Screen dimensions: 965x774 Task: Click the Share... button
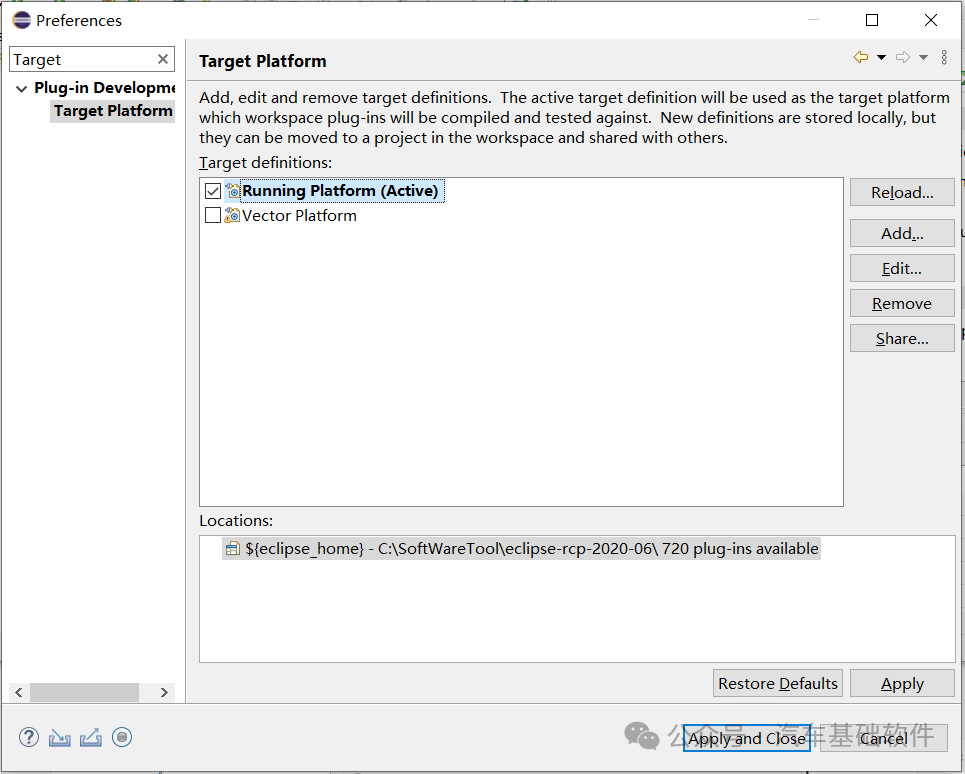(x=902, y=338)
